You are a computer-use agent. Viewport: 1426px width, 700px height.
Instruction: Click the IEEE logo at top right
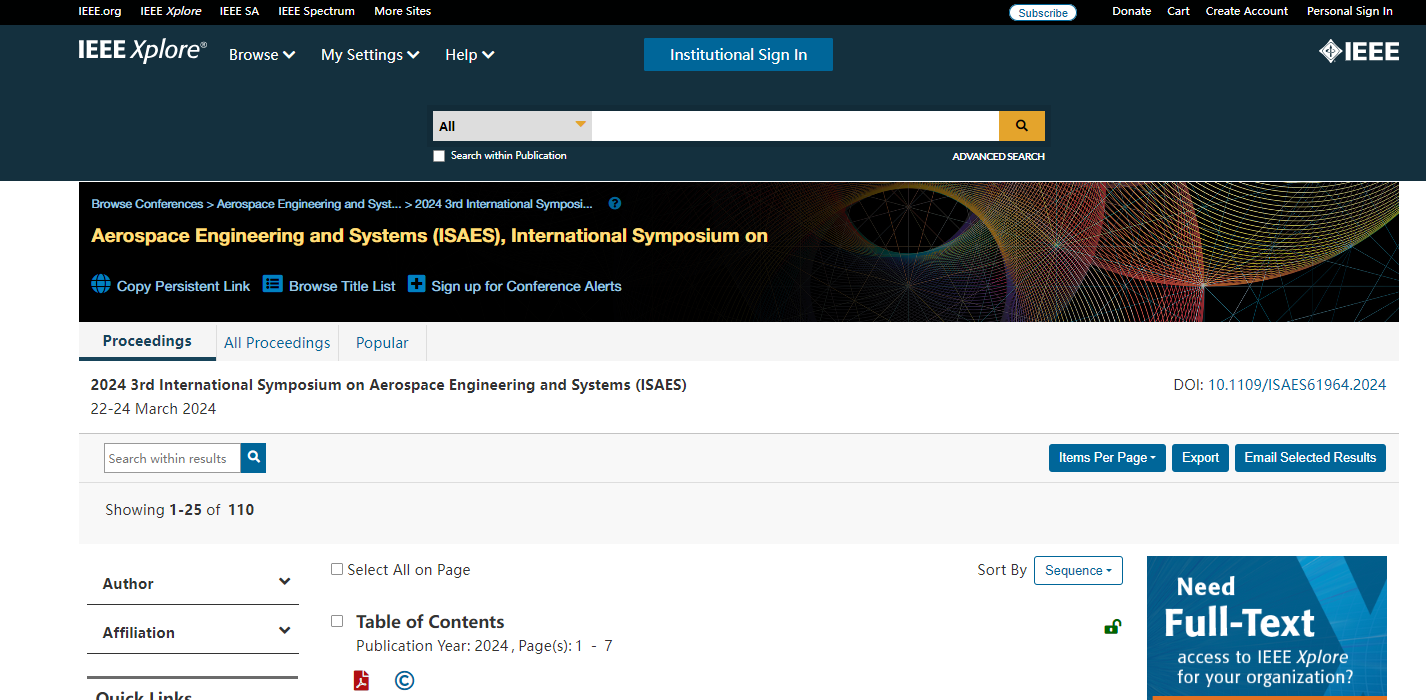(1358, 52)
